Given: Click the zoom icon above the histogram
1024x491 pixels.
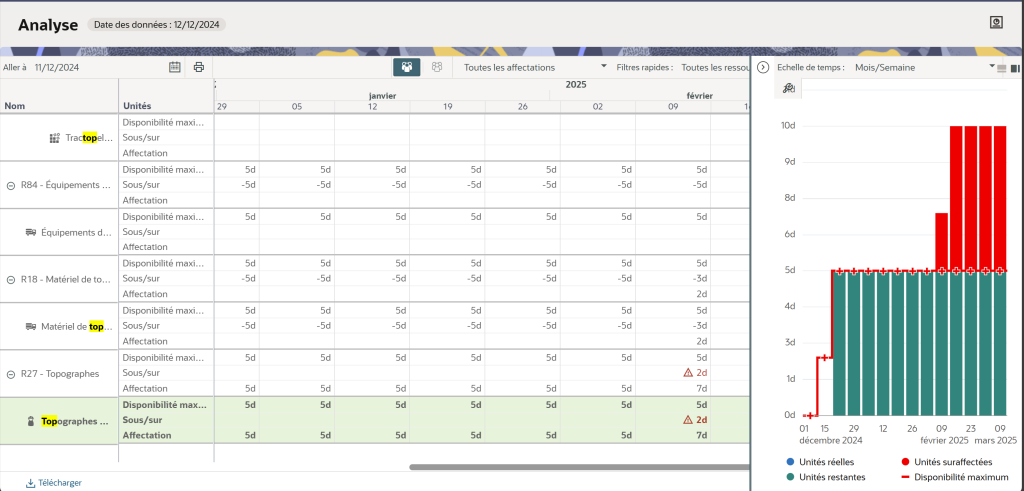Looking at the screenshot, I should (x=789, y=90).
